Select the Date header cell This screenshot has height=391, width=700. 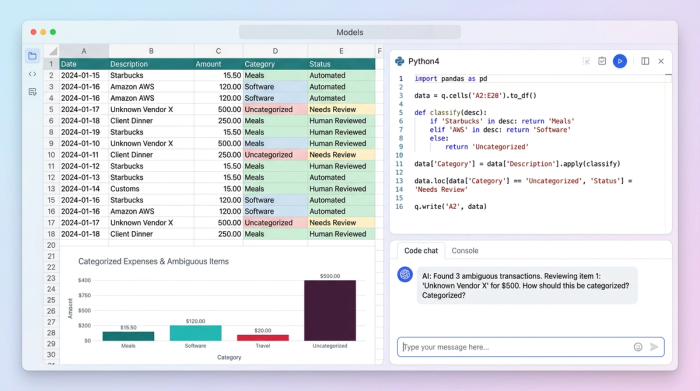pyautogui.click(x=84, y=64)
